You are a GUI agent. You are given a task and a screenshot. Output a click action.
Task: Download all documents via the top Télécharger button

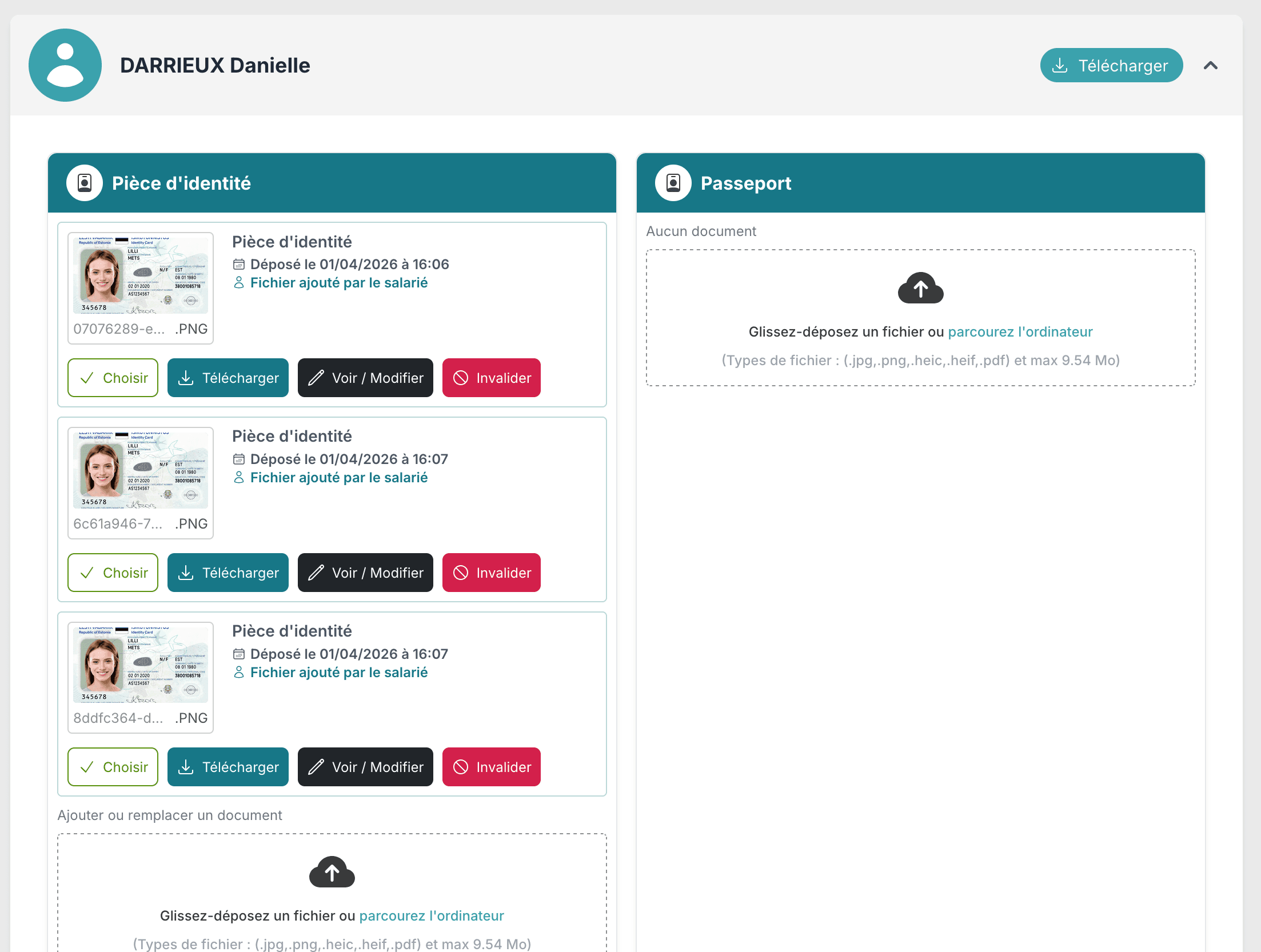[x=1111, y=65]
